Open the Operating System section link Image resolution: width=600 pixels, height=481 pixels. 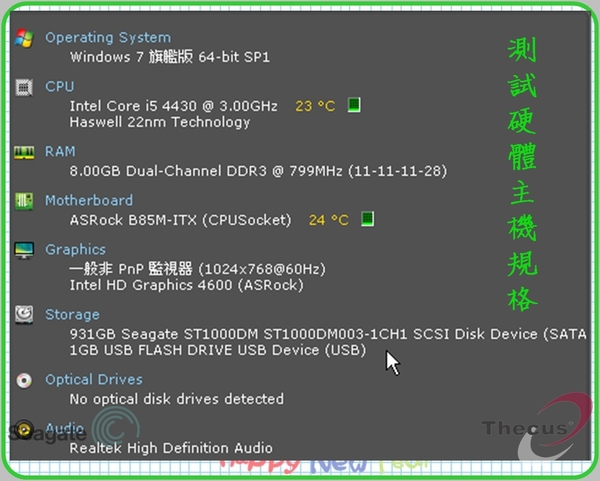point(108,38)
